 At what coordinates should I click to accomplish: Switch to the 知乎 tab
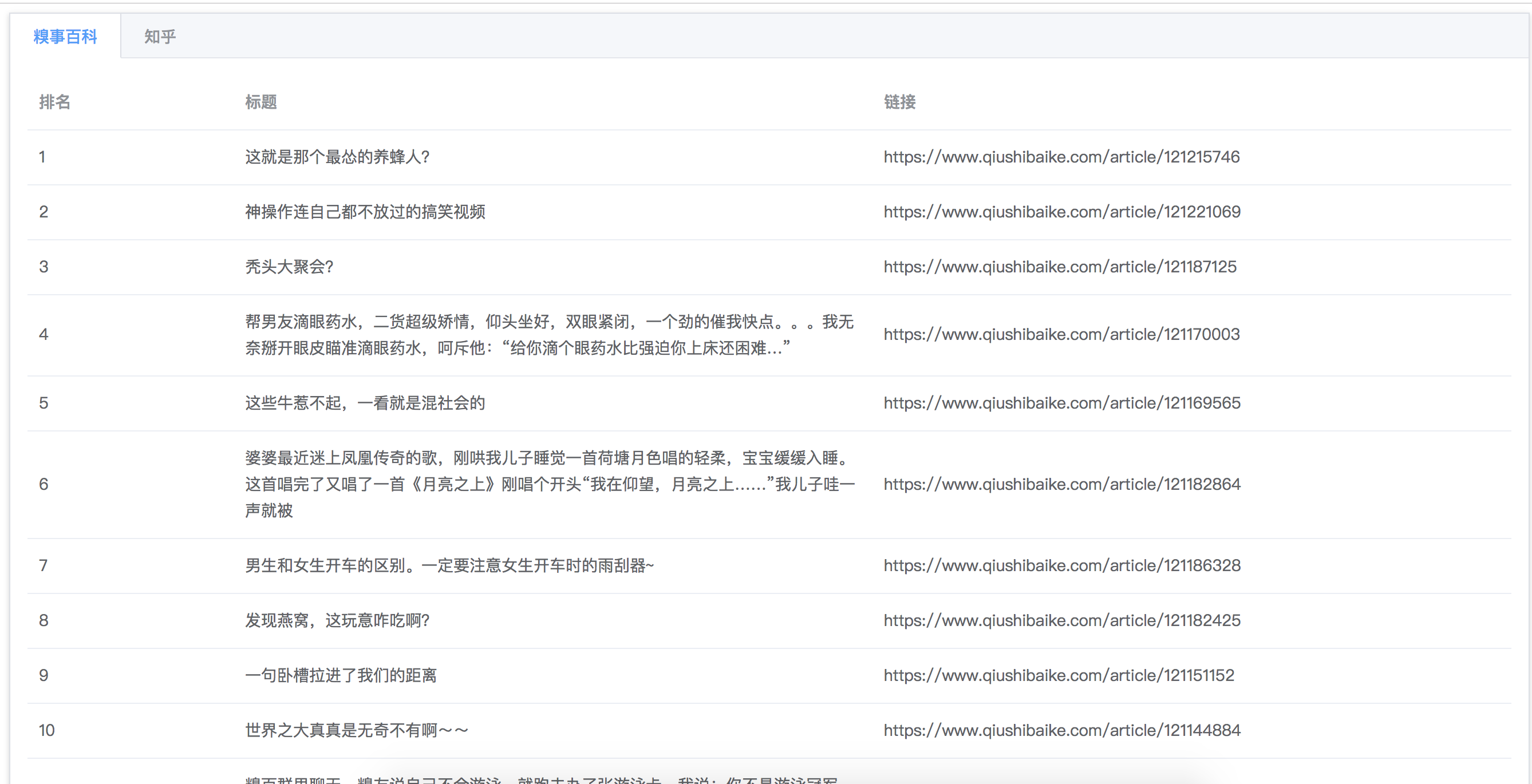pyautogui.click(x=160, y=37)
